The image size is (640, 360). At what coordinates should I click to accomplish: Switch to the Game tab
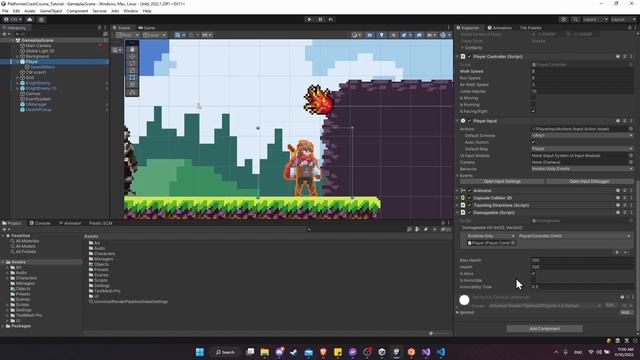147,28
